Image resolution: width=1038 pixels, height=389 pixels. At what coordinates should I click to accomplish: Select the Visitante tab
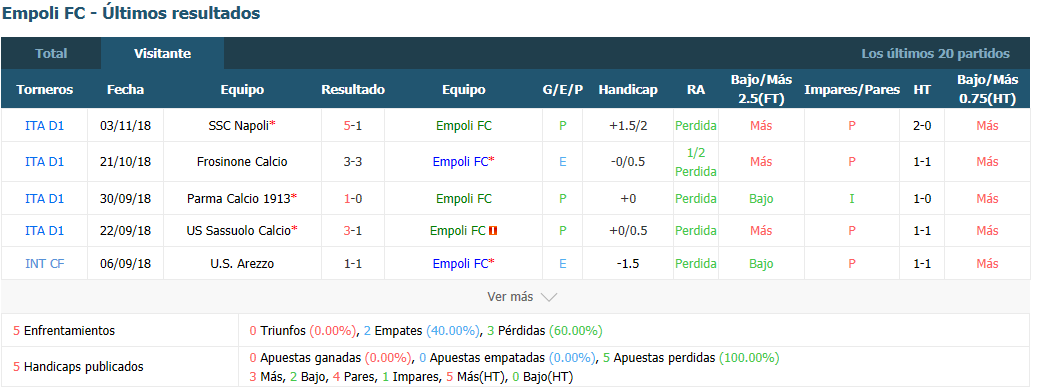tap(162, 54)
